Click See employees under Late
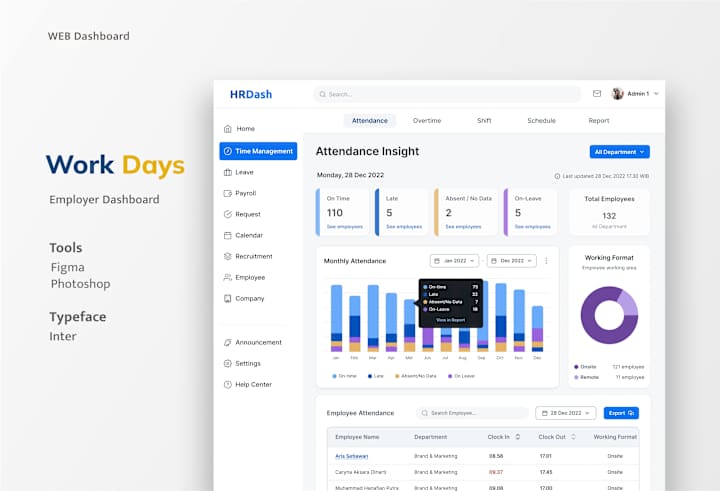The image size is (720, 491). point(404,227)
